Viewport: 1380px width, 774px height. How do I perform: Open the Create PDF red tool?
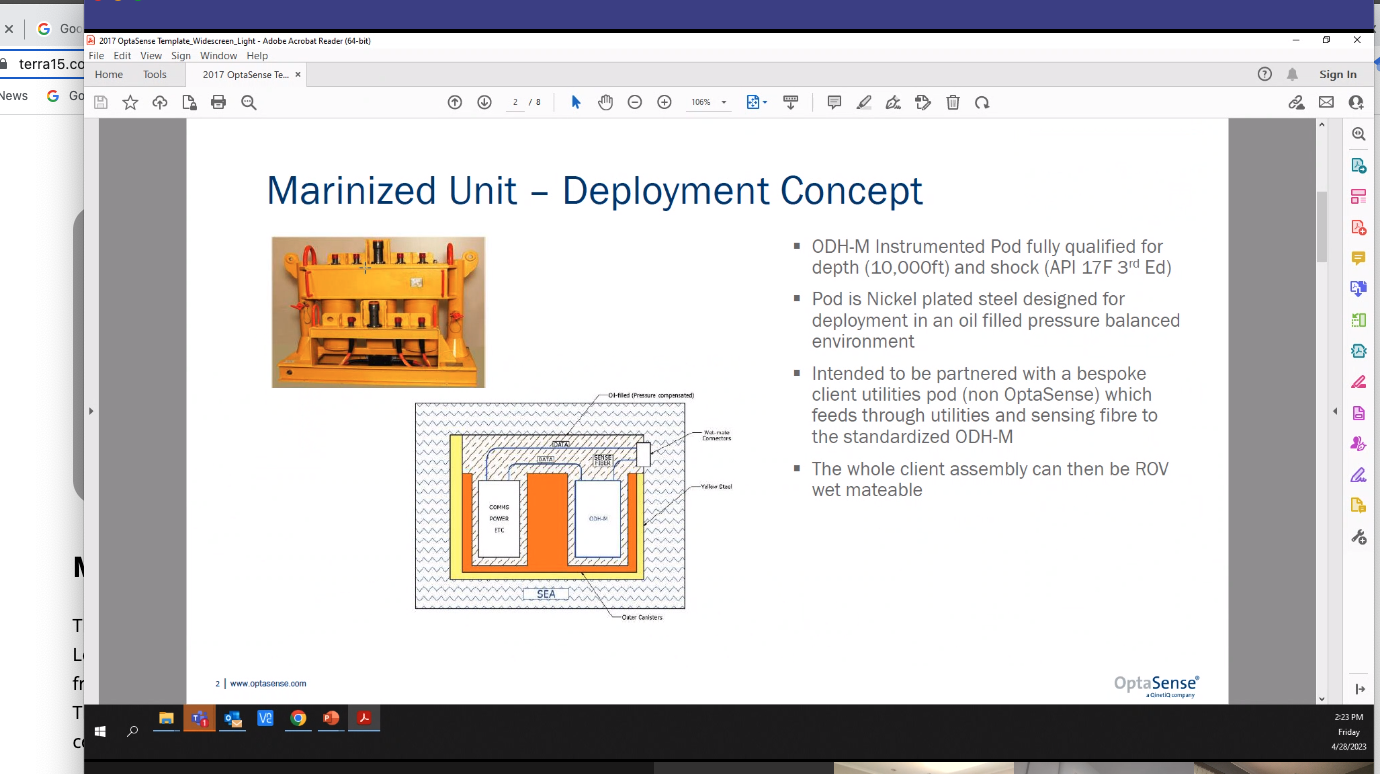(x=1358, y=227)
